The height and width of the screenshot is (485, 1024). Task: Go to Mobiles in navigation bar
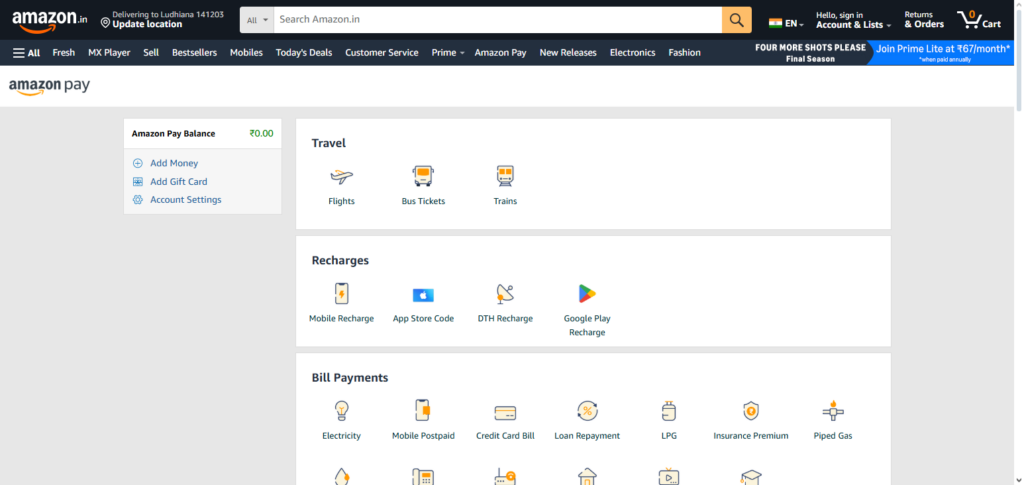[x=246, y=53]
